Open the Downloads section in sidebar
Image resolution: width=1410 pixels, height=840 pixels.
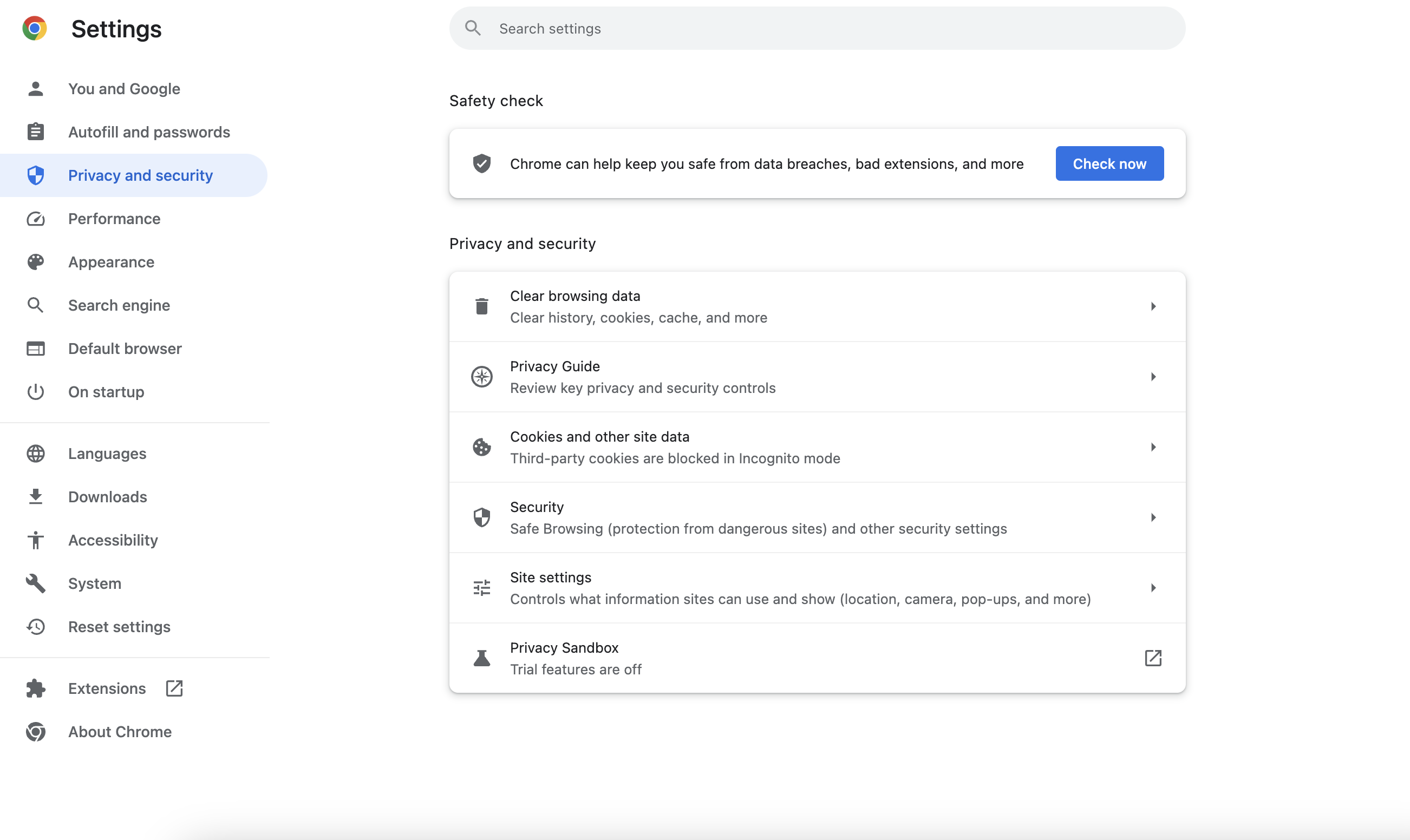(108, 496)
